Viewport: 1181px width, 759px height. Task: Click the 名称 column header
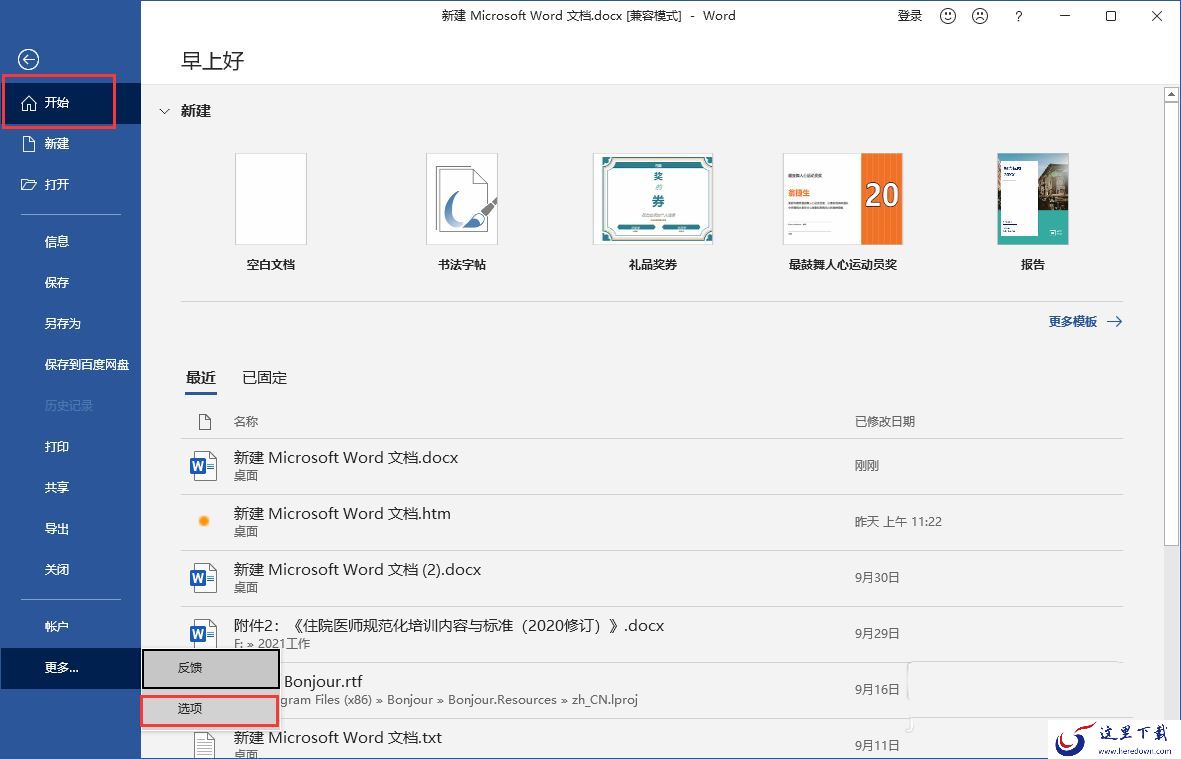tap(246, 422)
